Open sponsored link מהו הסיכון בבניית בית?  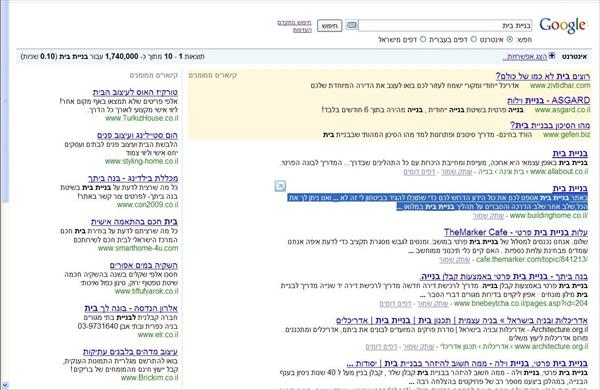(x=550, y=125)
